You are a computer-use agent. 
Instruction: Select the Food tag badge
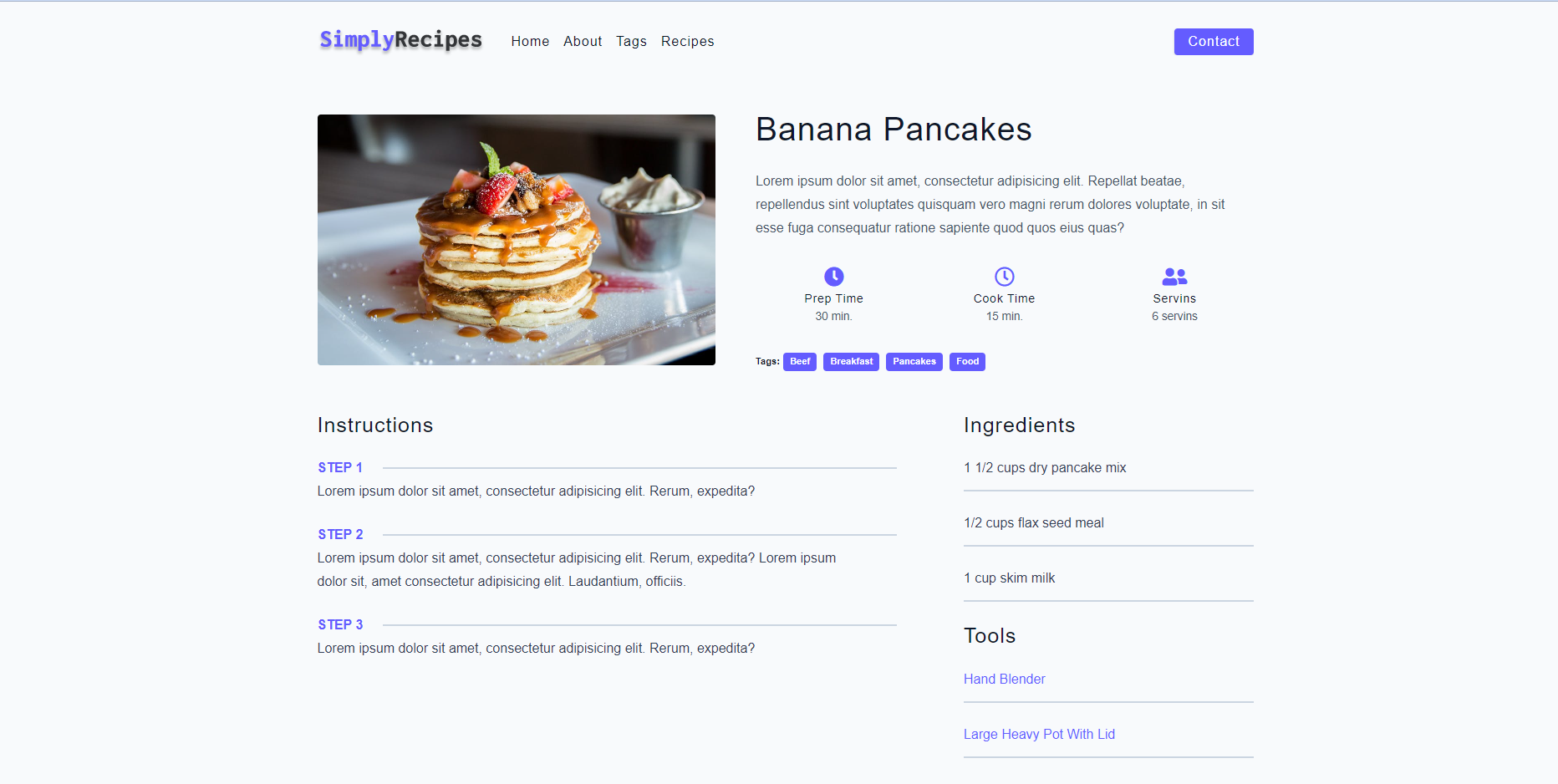pyautogui.click(x=967, y=361)
